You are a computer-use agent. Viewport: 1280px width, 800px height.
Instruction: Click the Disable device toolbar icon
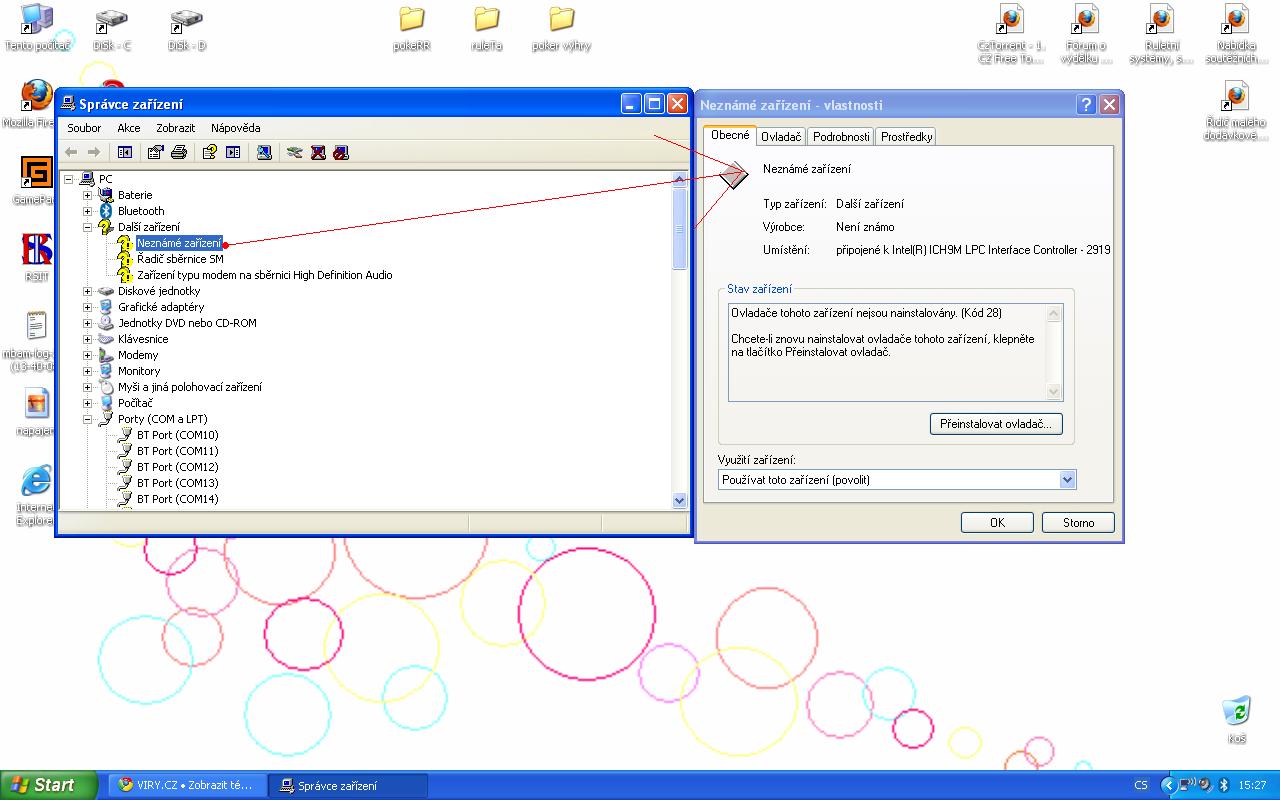click(341, 152)
